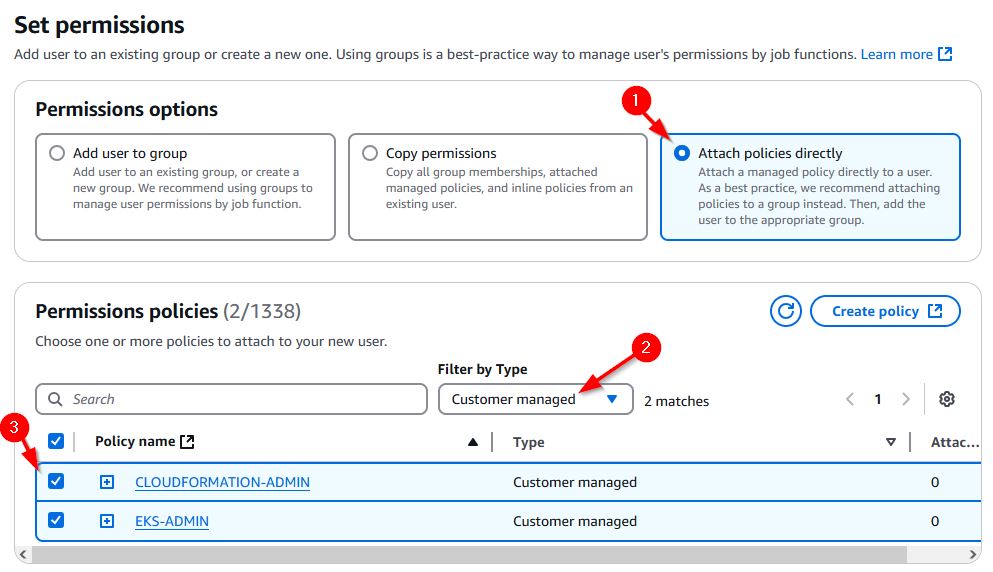
Task: Select Copy permissions radio option
Action: pos(370,153)
